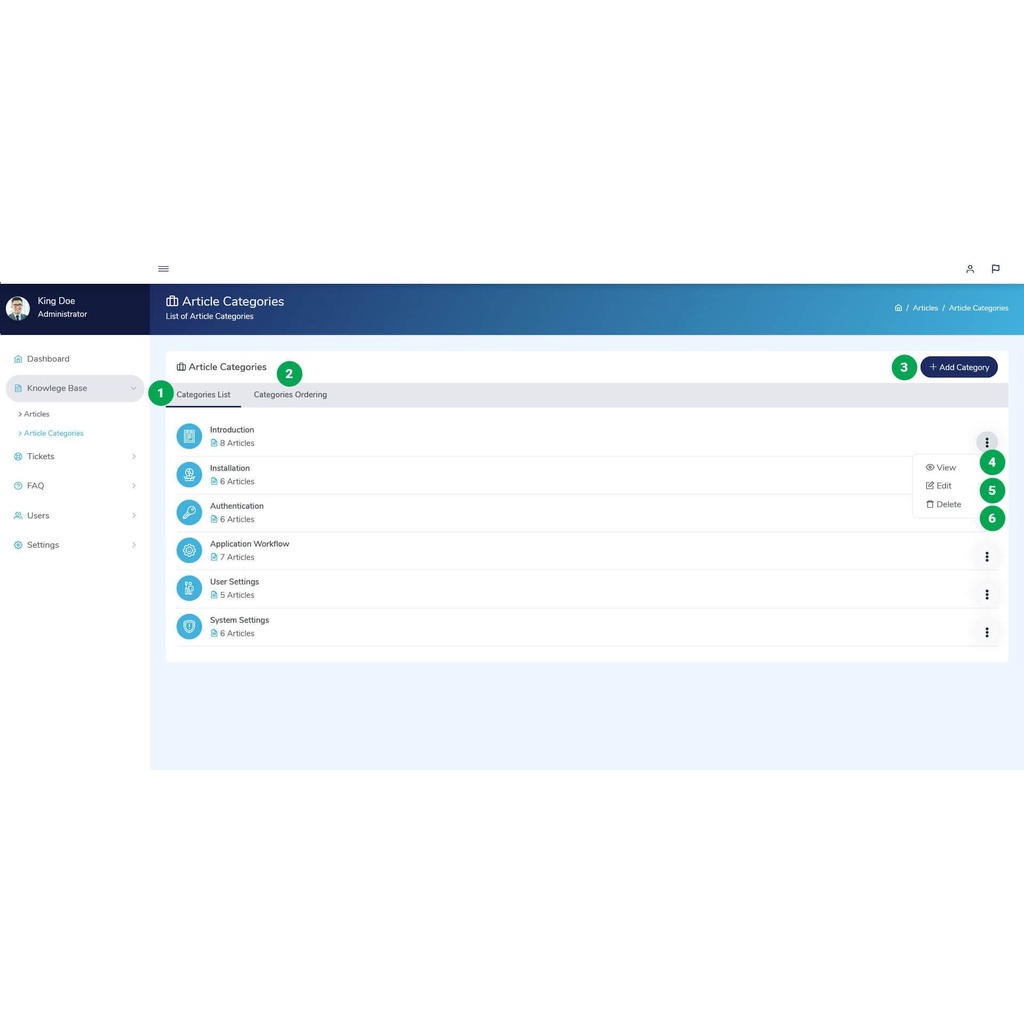Click the Application Workflow category title

tap(249, 544)
